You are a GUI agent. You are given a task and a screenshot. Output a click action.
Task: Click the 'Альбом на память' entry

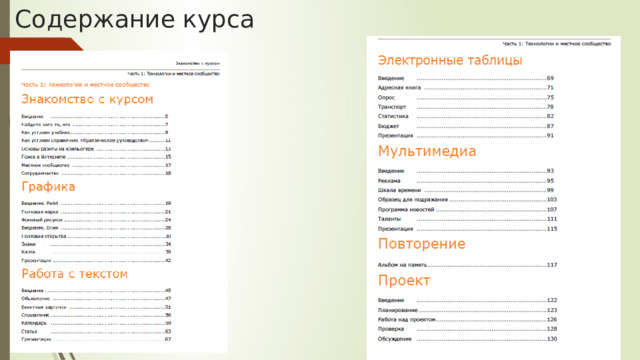(467, 265)
